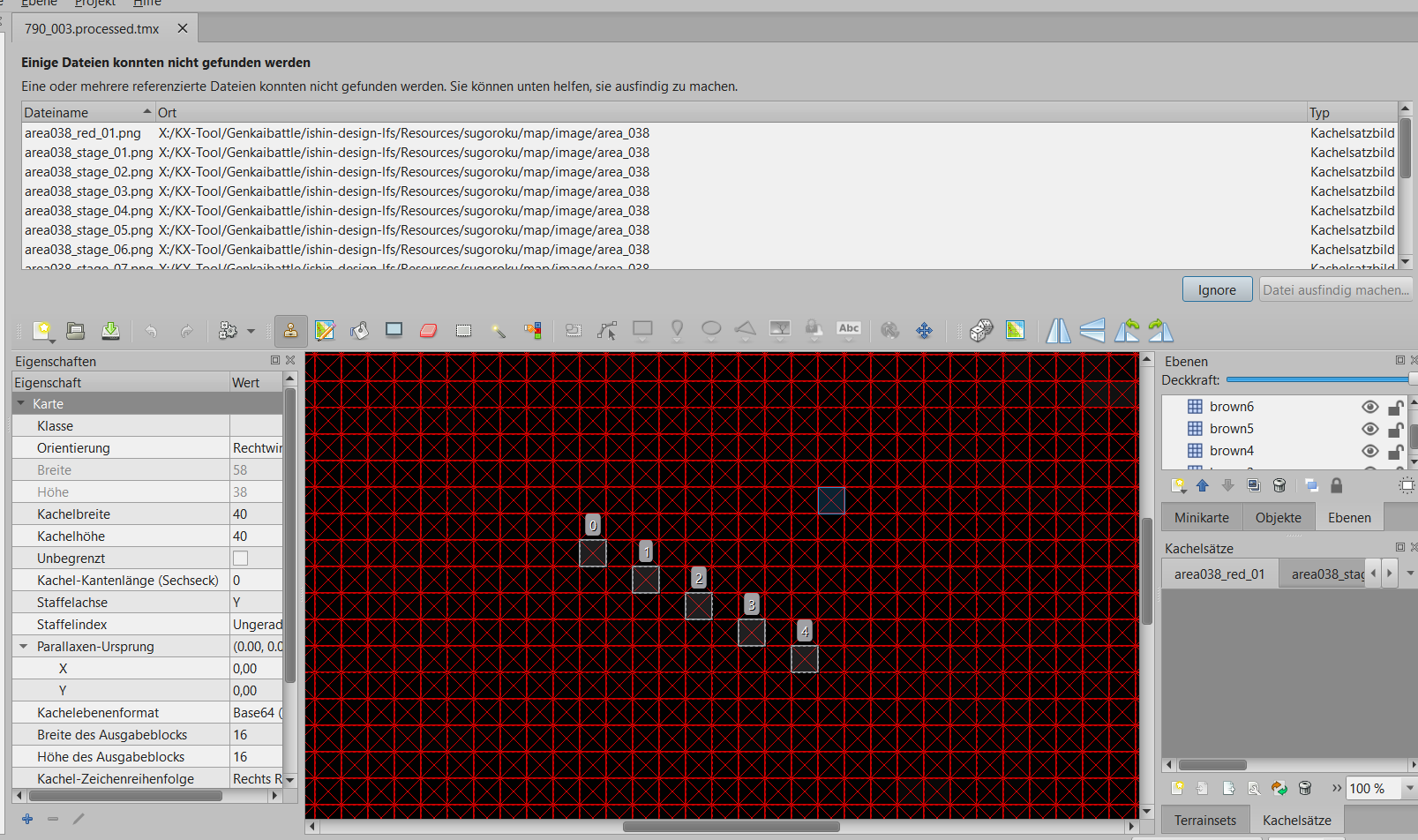Select the area038_stage_03.png file row
Screen dimensions: 1418x840
click(709, 191)
